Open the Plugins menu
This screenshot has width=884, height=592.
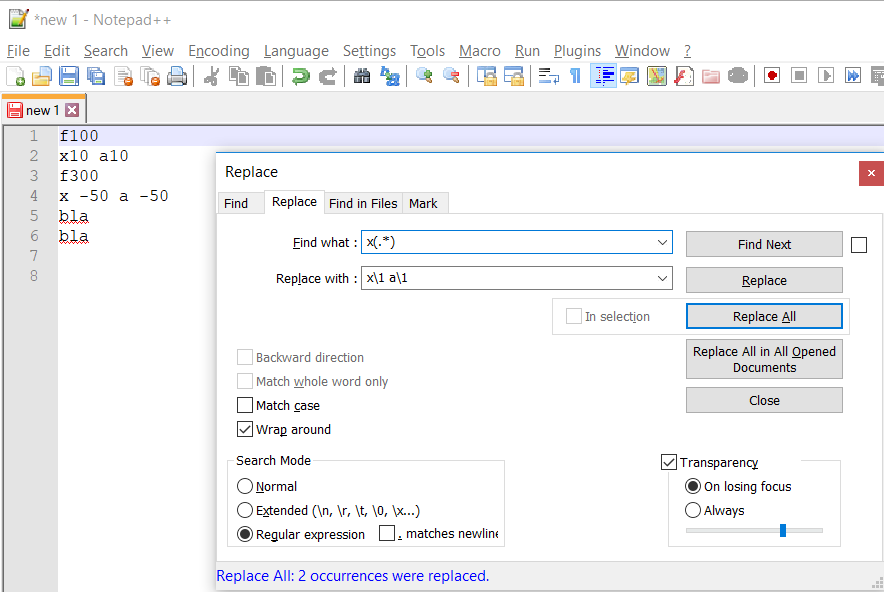click(577, 51)
